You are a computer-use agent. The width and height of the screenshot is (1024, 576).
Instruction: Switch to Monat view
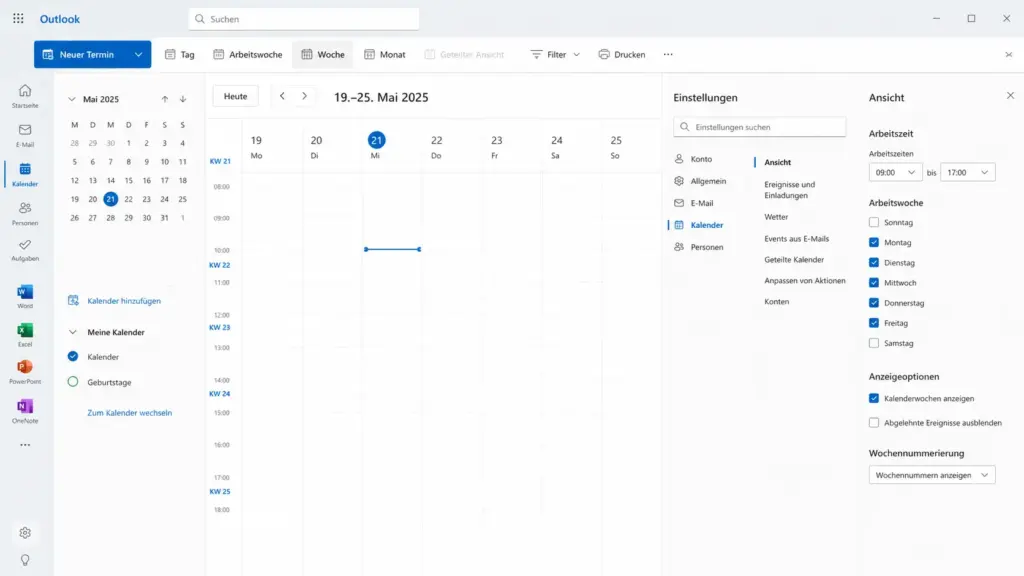click(x=385, y=54)
